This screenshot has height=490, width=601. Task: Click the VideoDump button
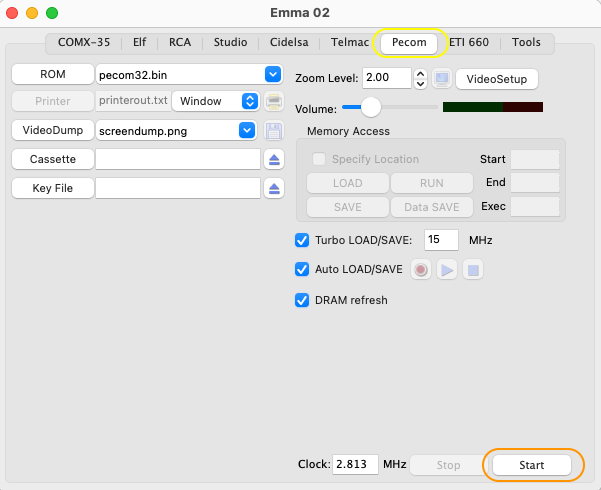click(x=53, y=130)
